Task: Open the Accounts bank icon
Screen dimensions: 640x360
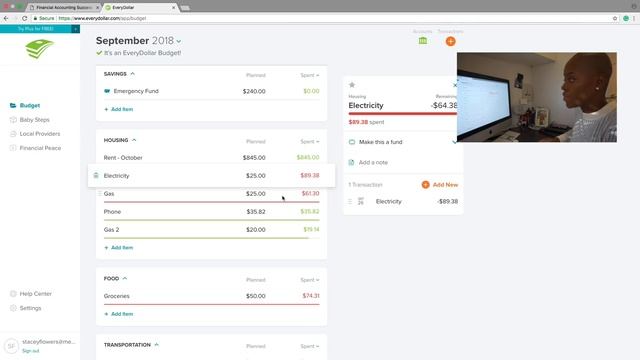Action: tap(423, 41)
